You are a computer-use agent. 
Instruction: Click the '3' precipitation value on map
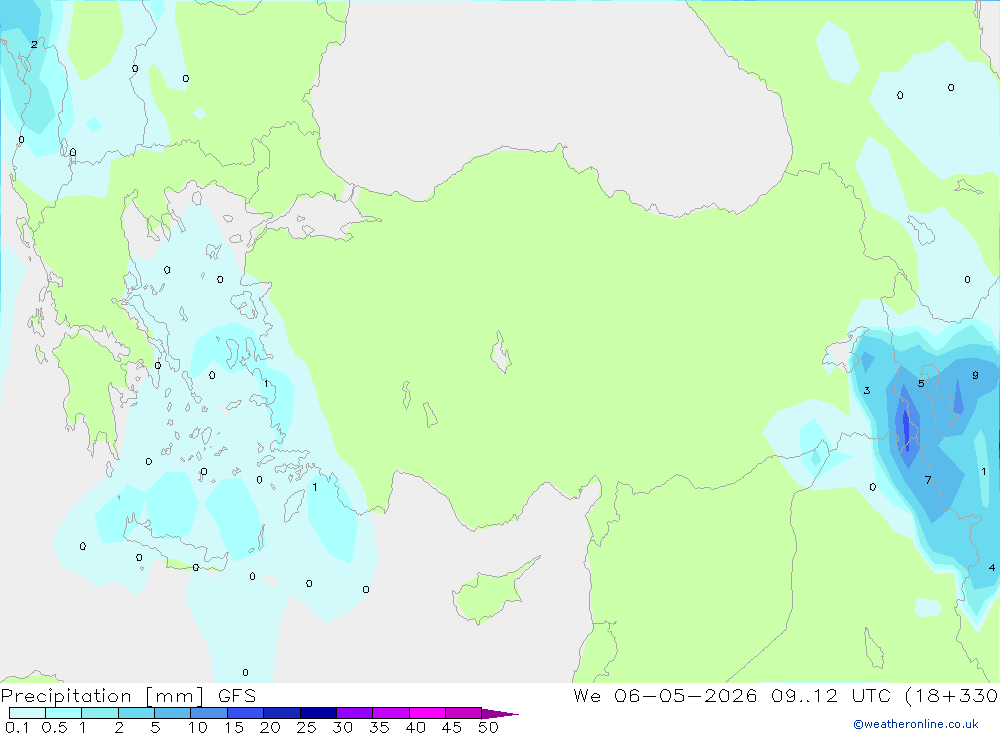click(867, 390)
